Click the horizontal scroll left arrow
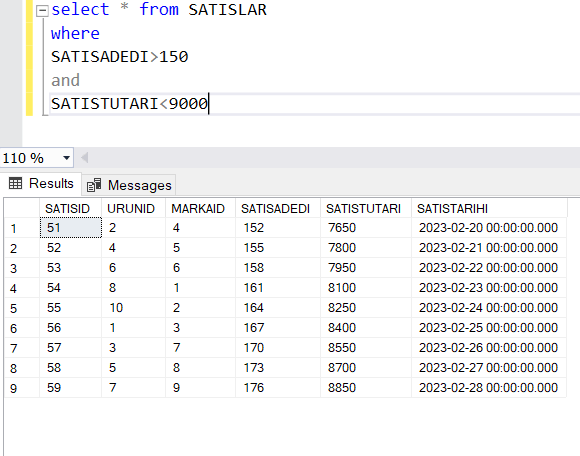The width and height of the screenshot is (580, 456). point(85,158)
